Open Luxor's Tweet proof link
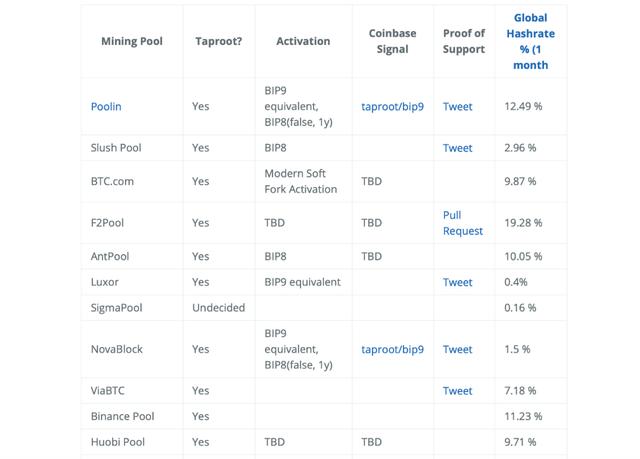 coord(457,282)
